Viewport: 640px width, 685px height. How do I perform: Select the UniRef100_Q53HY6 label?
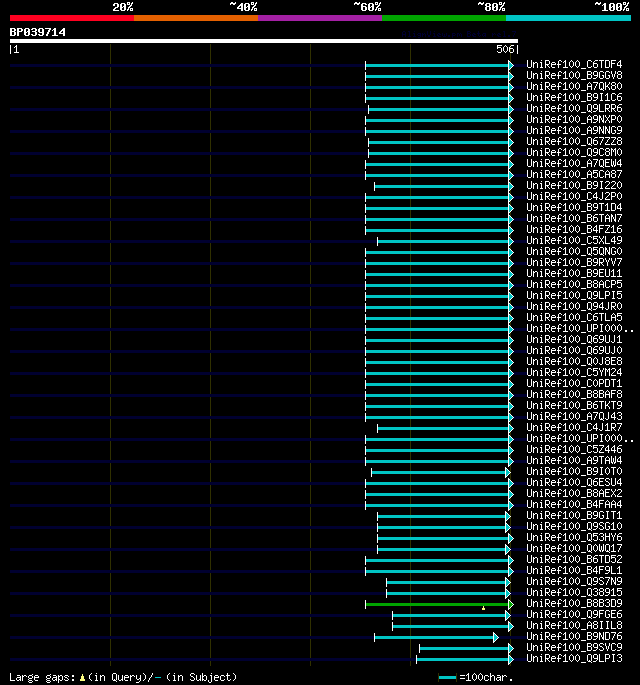coord(574,537)
